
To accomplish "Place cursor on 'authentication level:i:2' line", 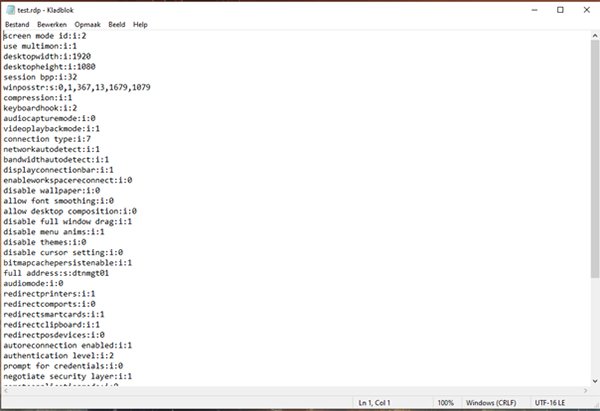I will point(59,355).
